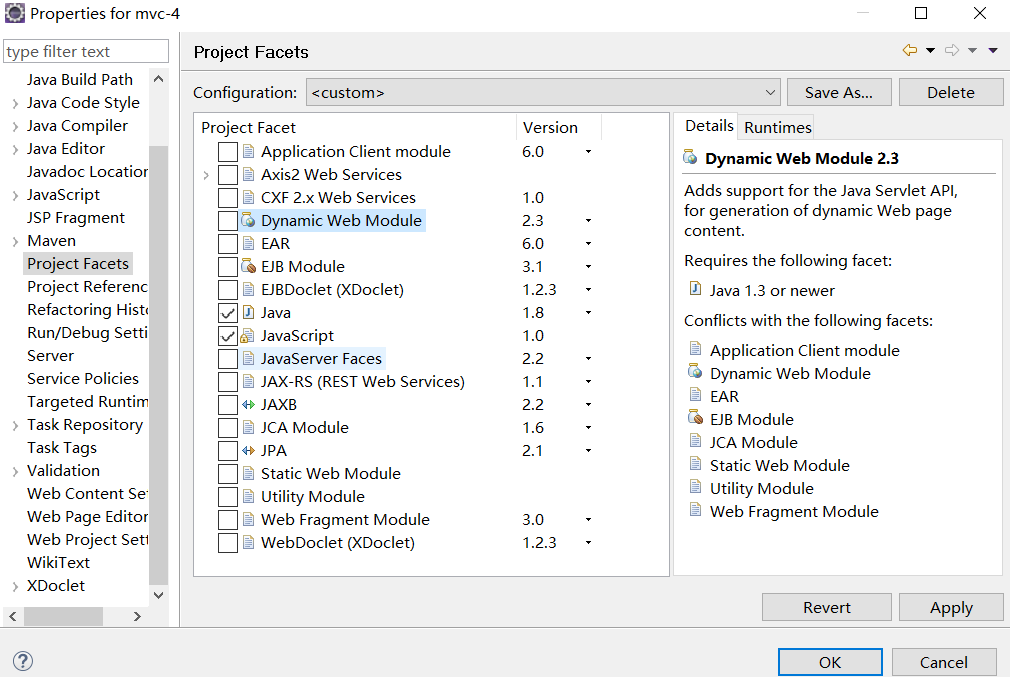Uncheck the Java facet checkbox

click(228, 313)
